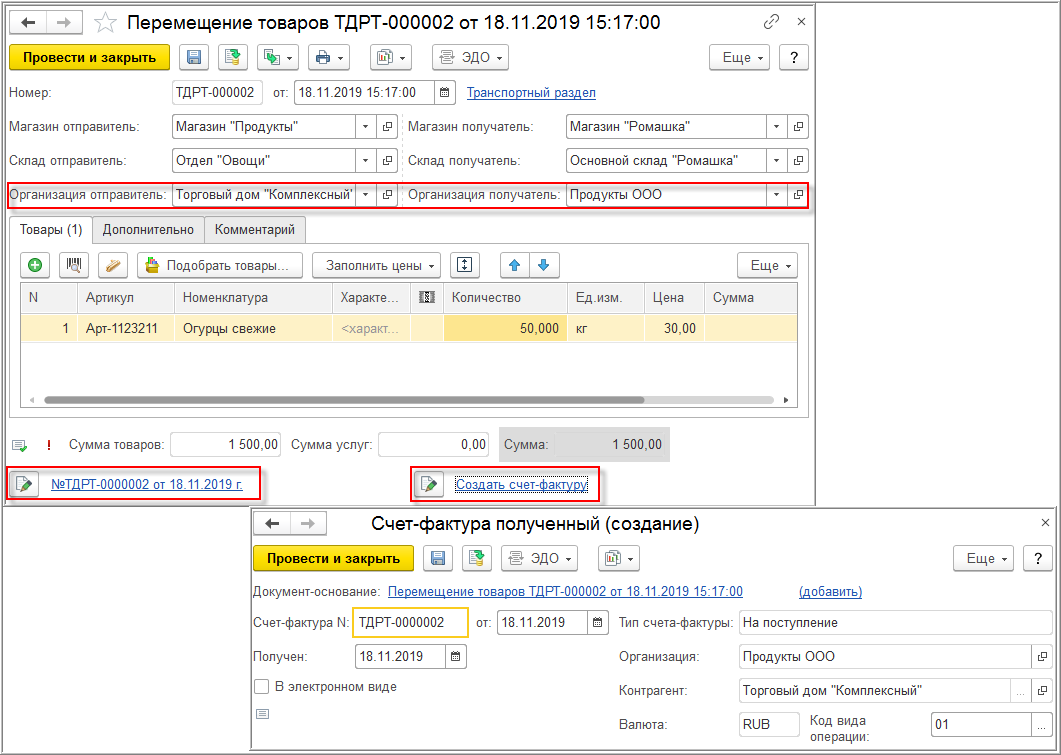Click Подобрать товары button
The image size is (1061, 755).
tap(220, 265)
